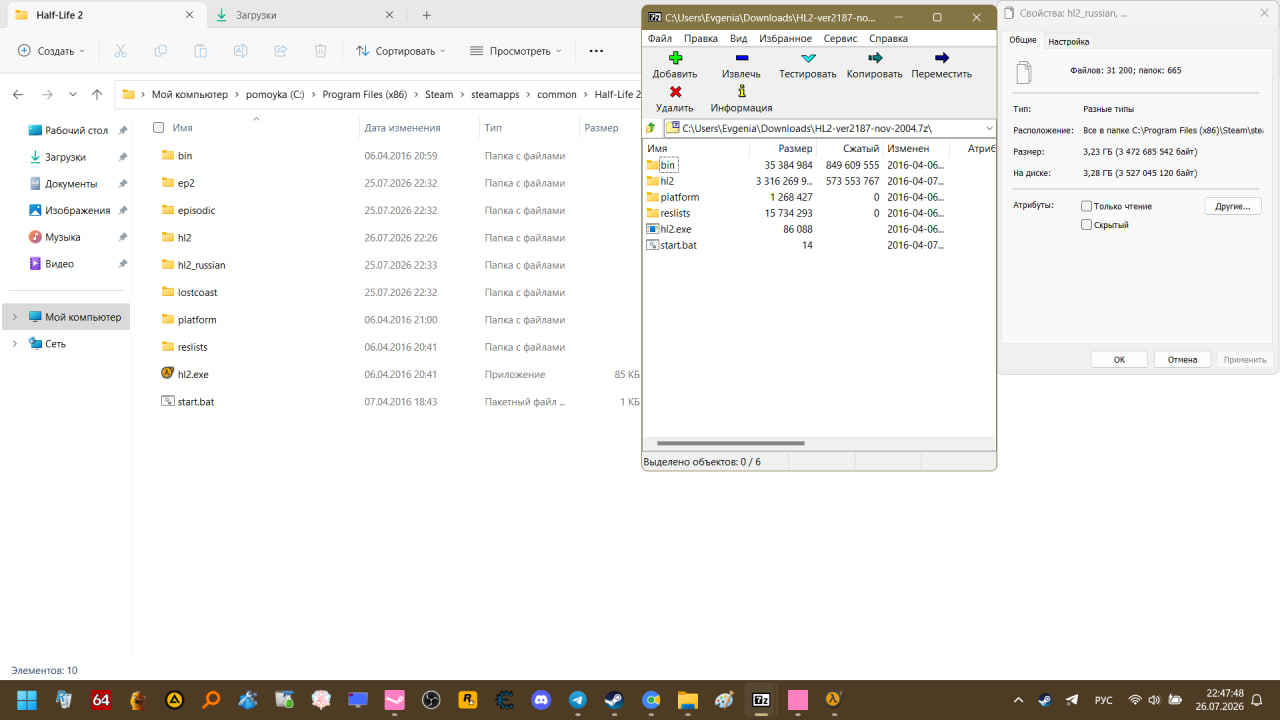The image size is (1280, 720).
Task: Open Steam from the taskbar
Action: coord(614,700)
